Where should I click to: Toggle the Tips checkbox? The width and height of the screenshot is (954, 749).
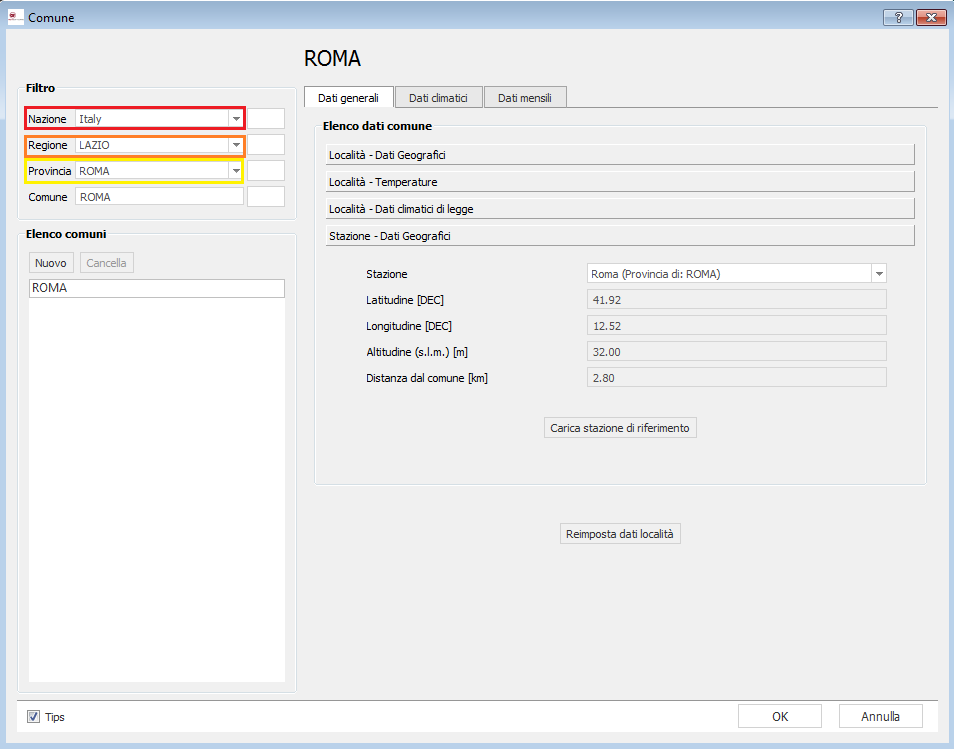point(34,717)
